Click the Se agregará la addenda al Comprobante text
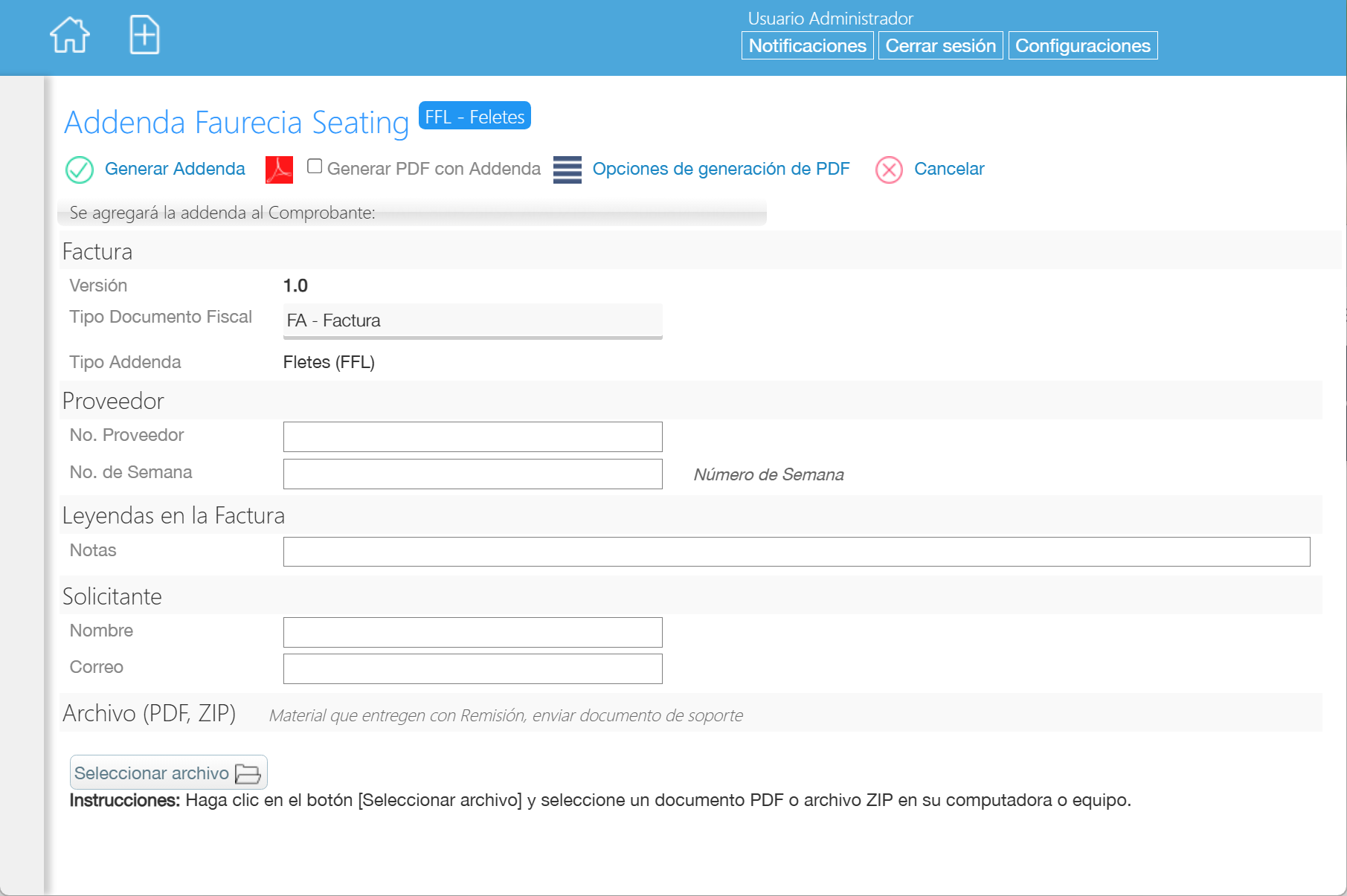This screenshot has width=1347, height=896. (x=222, y=213)
